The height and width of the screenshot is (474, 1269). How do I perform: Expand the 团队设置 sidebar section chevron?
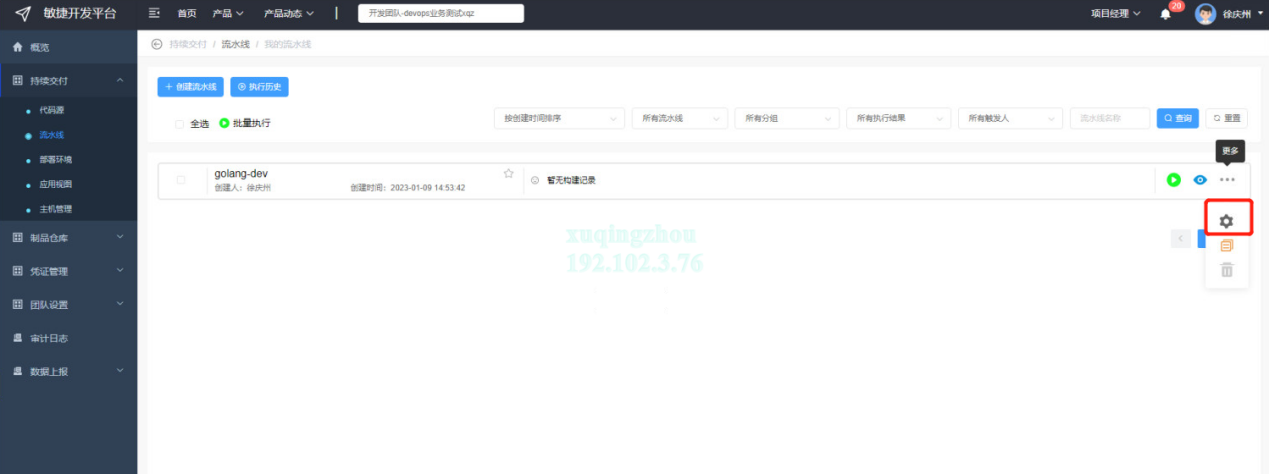click(x=120, y=304)
